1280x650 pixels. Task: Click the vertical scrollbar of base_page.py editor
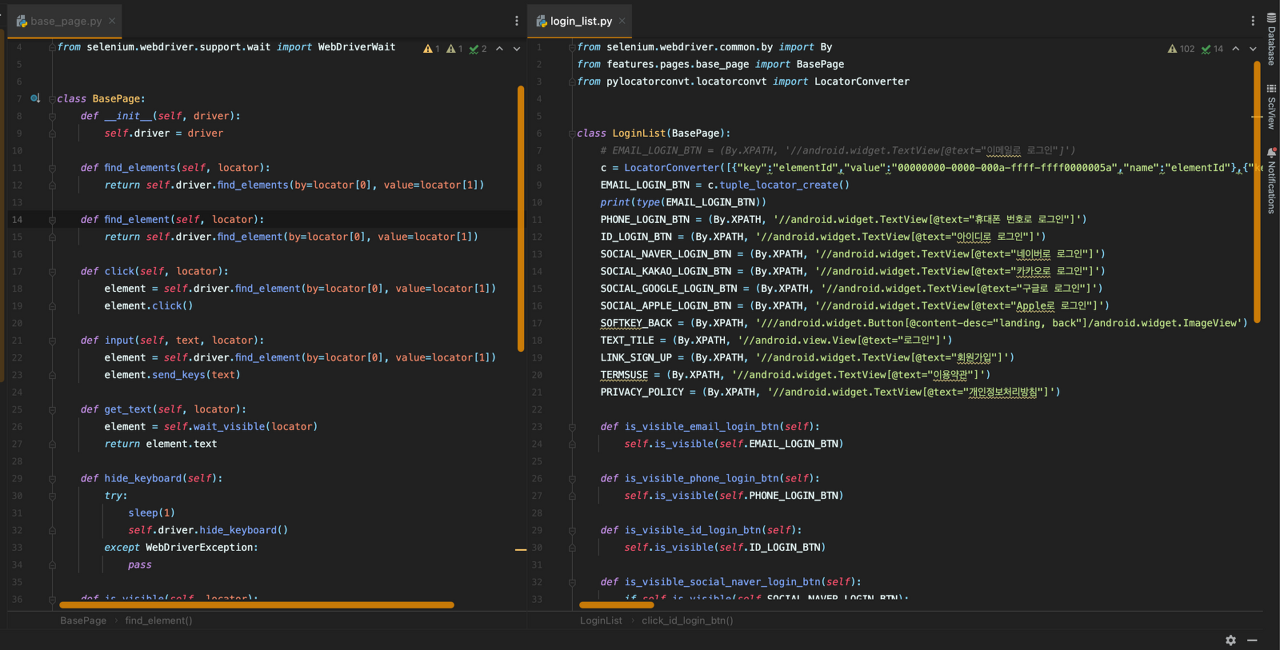tap(521, 218)
